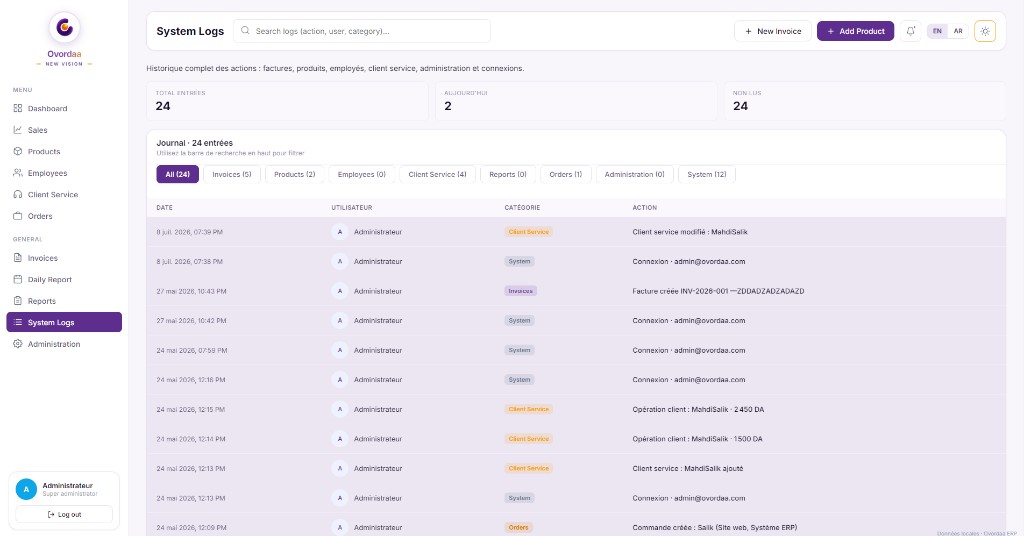The height and width of the screenshot is (536, 1024).
Task: Select the All (24) filter tab
Action: (x=178, y=174)
